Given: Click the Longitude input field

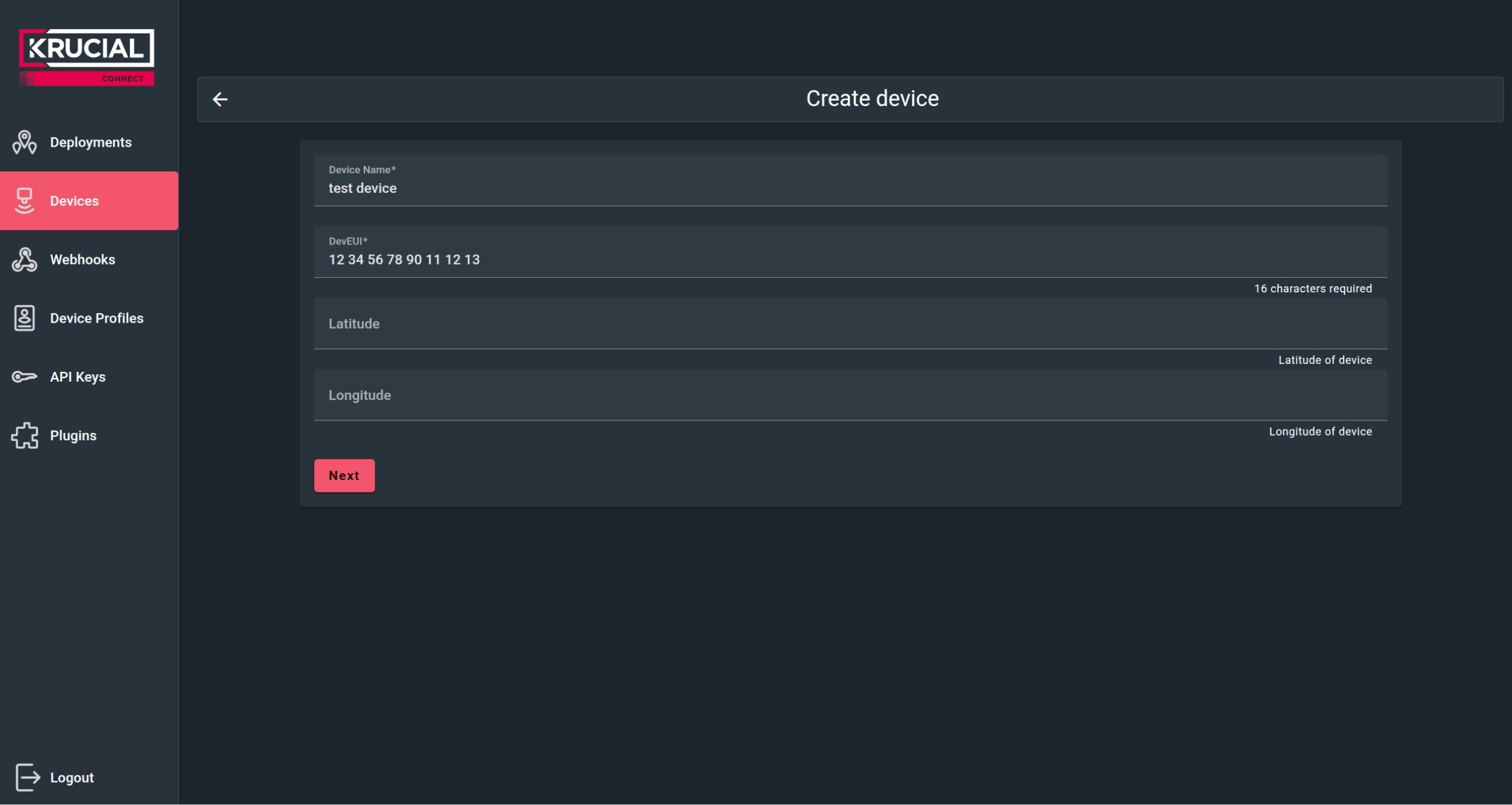Looking at the screenshot, I should (849, 395).
